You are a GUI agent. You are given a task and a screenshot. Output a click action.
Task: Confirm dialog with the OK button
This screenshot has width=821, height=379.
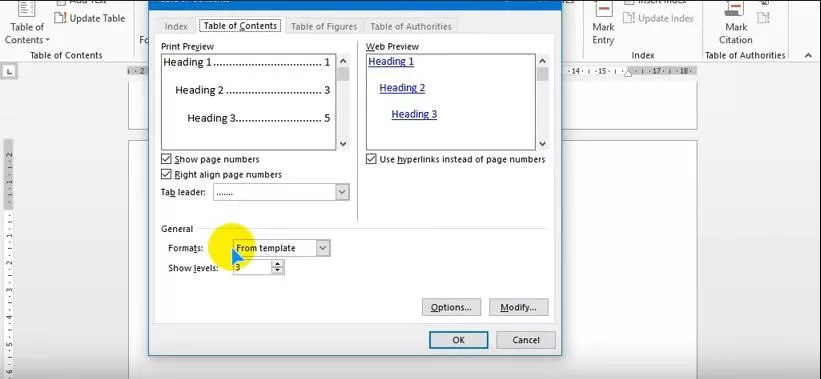(459, 340)
